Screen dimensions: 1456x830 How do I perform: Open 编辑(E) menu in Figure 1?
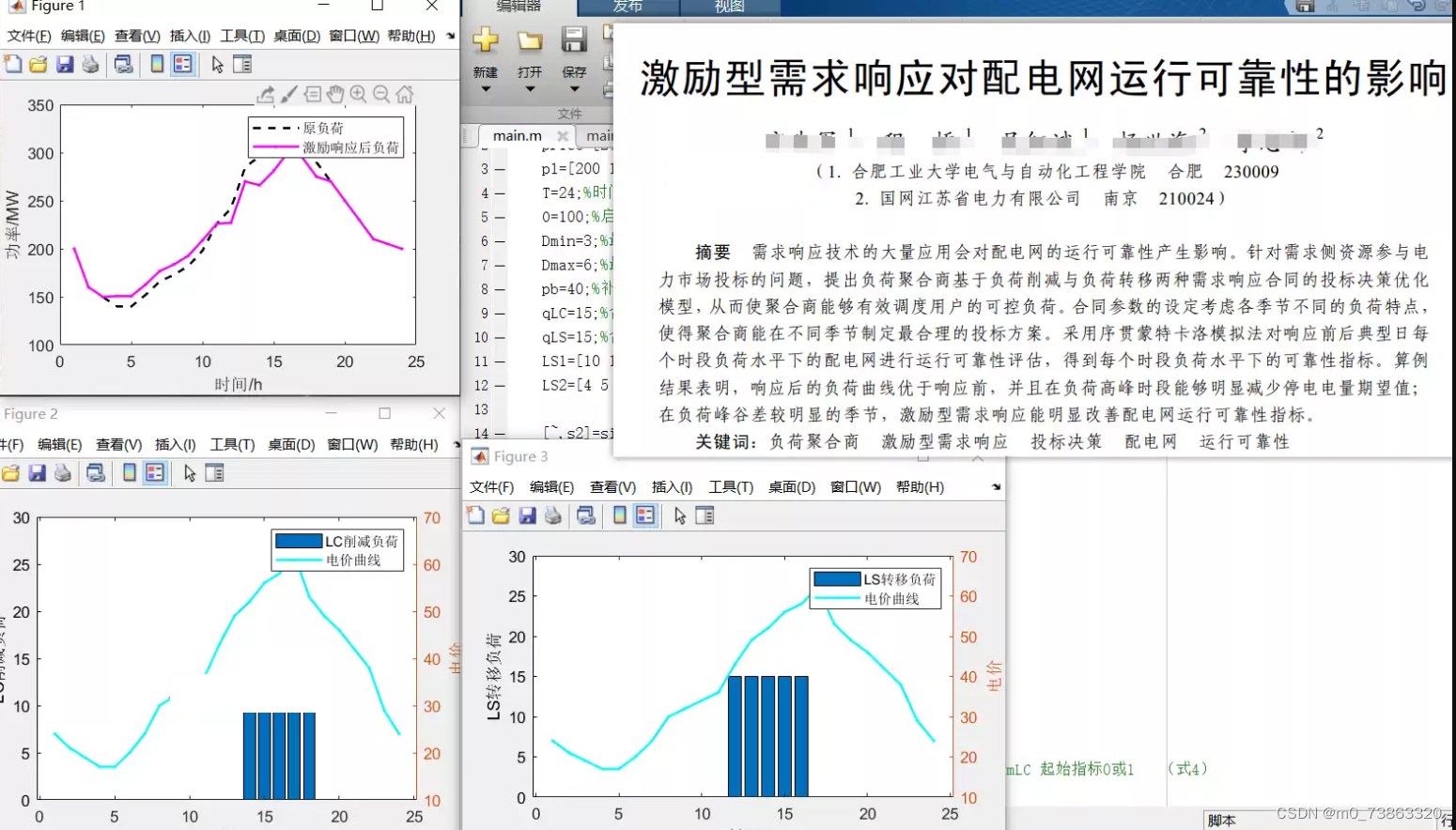(x=83, y=36)
